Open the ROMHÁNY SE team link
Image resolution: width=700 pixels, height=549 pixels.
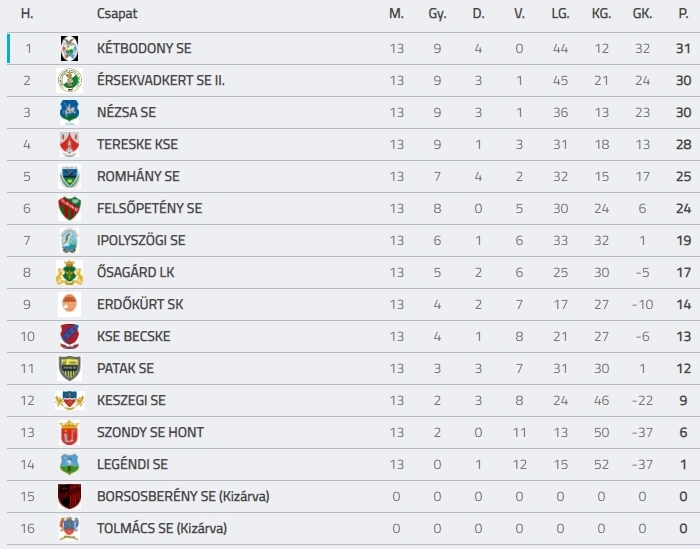pos(138,176)
